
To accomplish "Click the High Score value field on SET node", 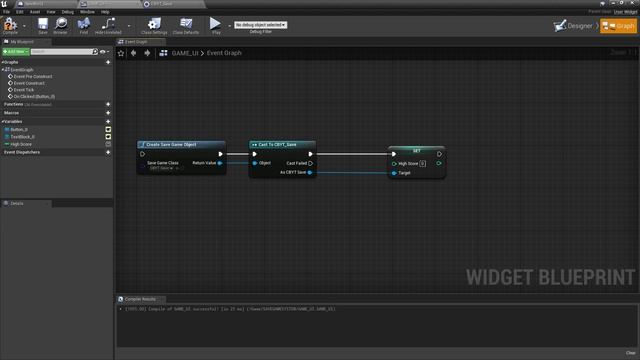I will (422, 164).
